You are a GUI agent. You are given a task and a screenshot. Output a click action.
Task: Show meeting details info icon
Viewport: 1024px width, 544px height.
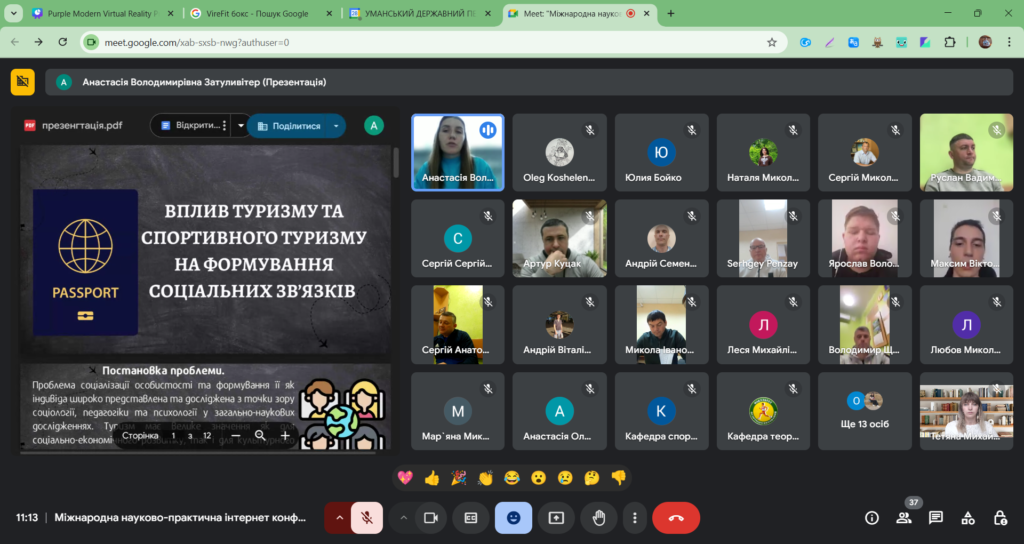tap(872, 518)
